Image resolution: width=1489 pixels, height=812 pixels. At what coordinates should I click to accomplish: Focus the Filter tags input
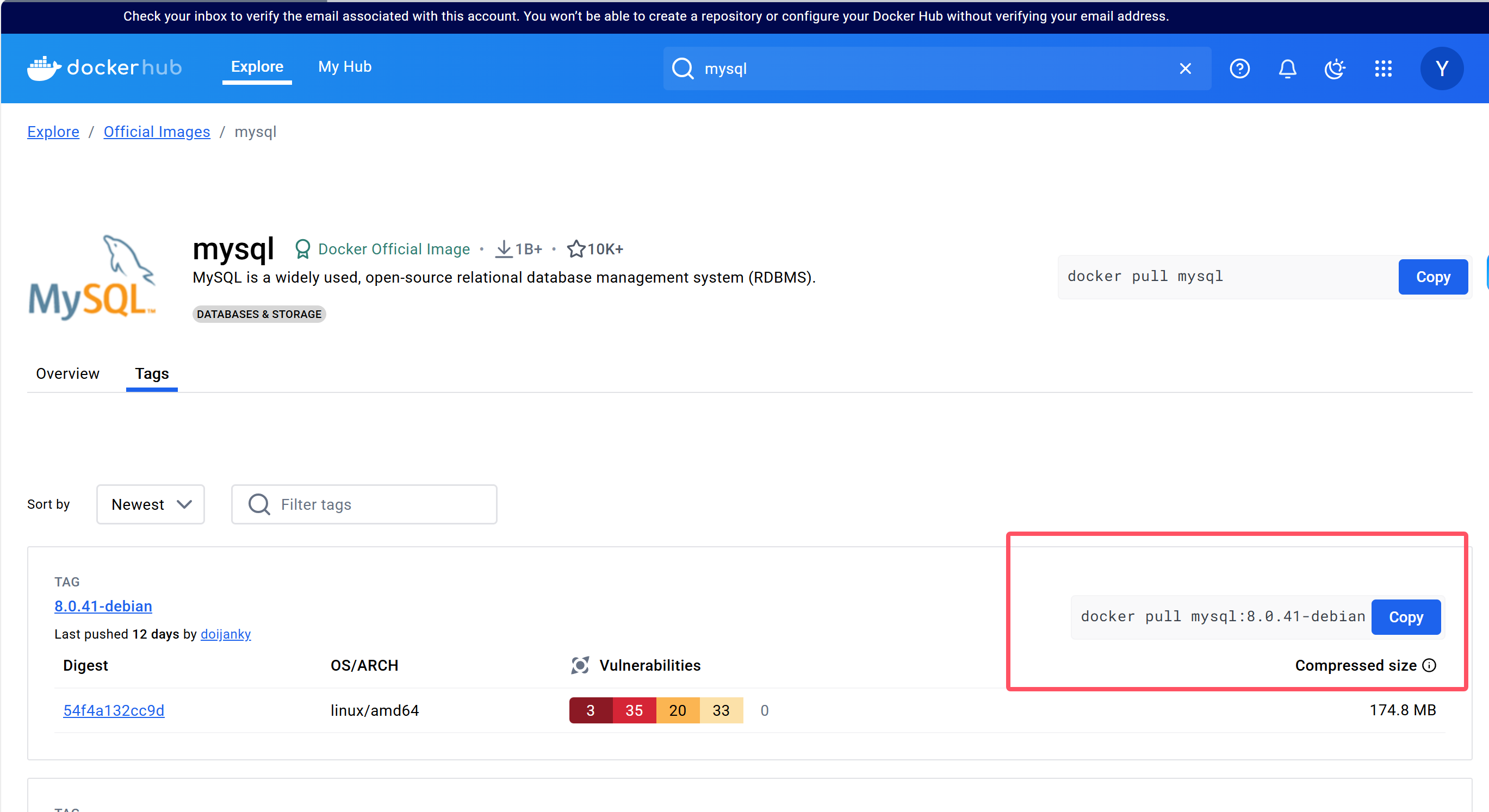coord(382,504)
